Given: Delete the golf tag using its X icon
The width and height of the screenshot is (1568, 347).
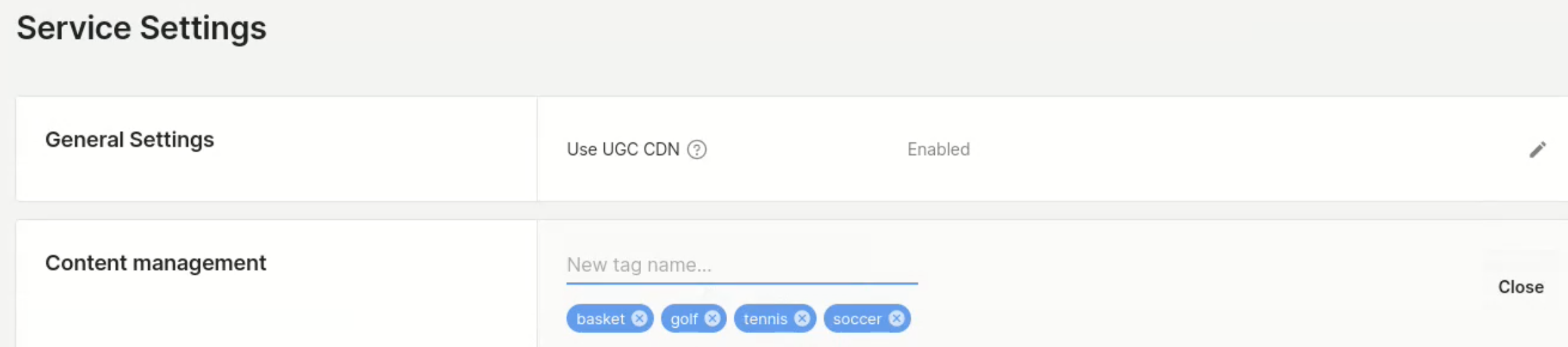Looking at the screenshot, I should (x=712, y=319).
